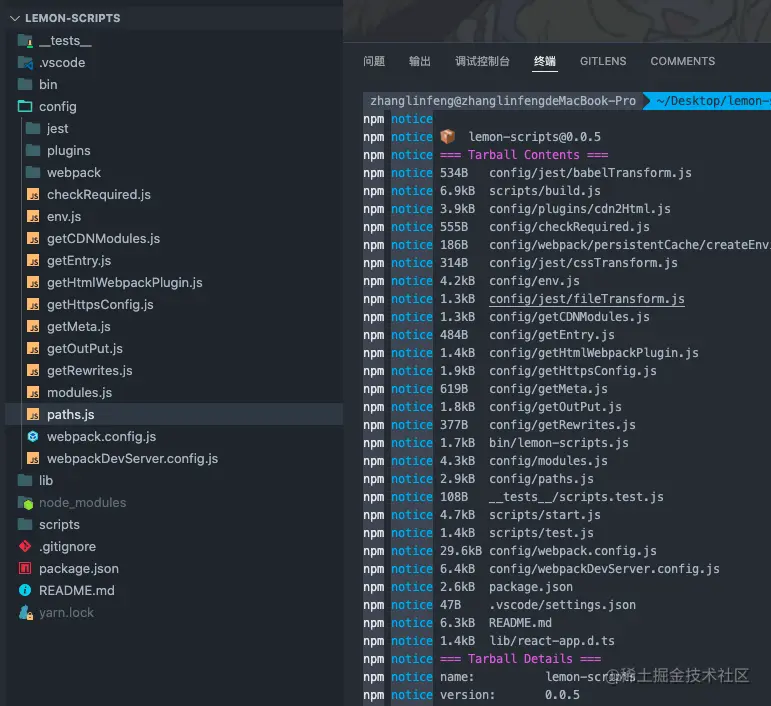Open yarn.lock file name
Image resolution: width=771 pixels, height=706 pixels.
(66, 613)
